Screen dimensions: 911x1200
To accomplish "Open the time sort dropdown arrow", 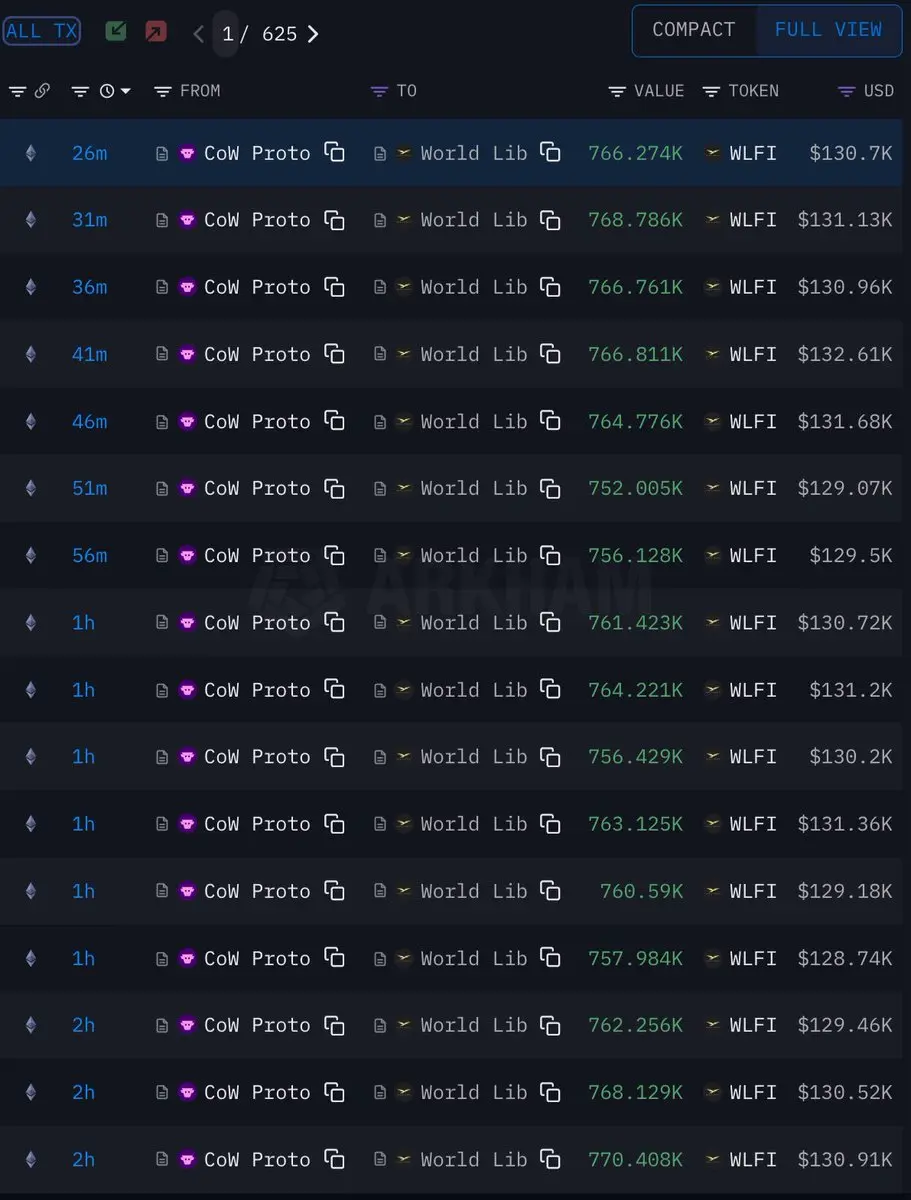I will coord(126,91).
